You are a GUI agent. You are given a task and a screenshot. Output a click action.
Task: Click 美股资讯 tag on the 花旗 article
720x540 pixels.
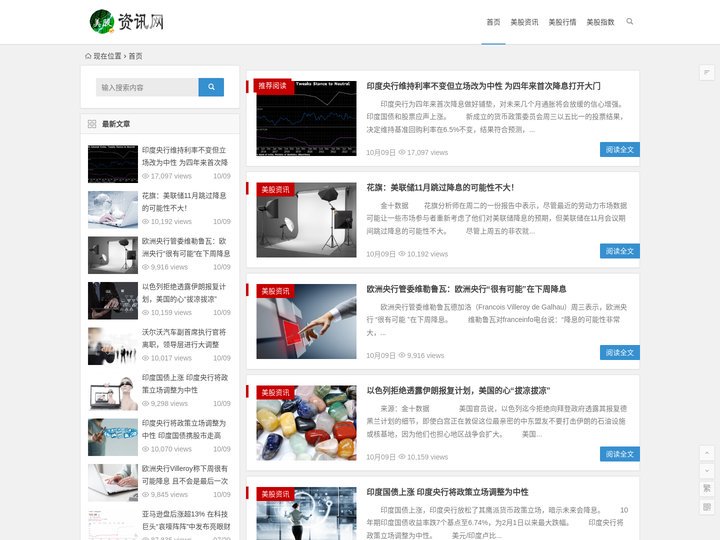(x=275, y=189)
